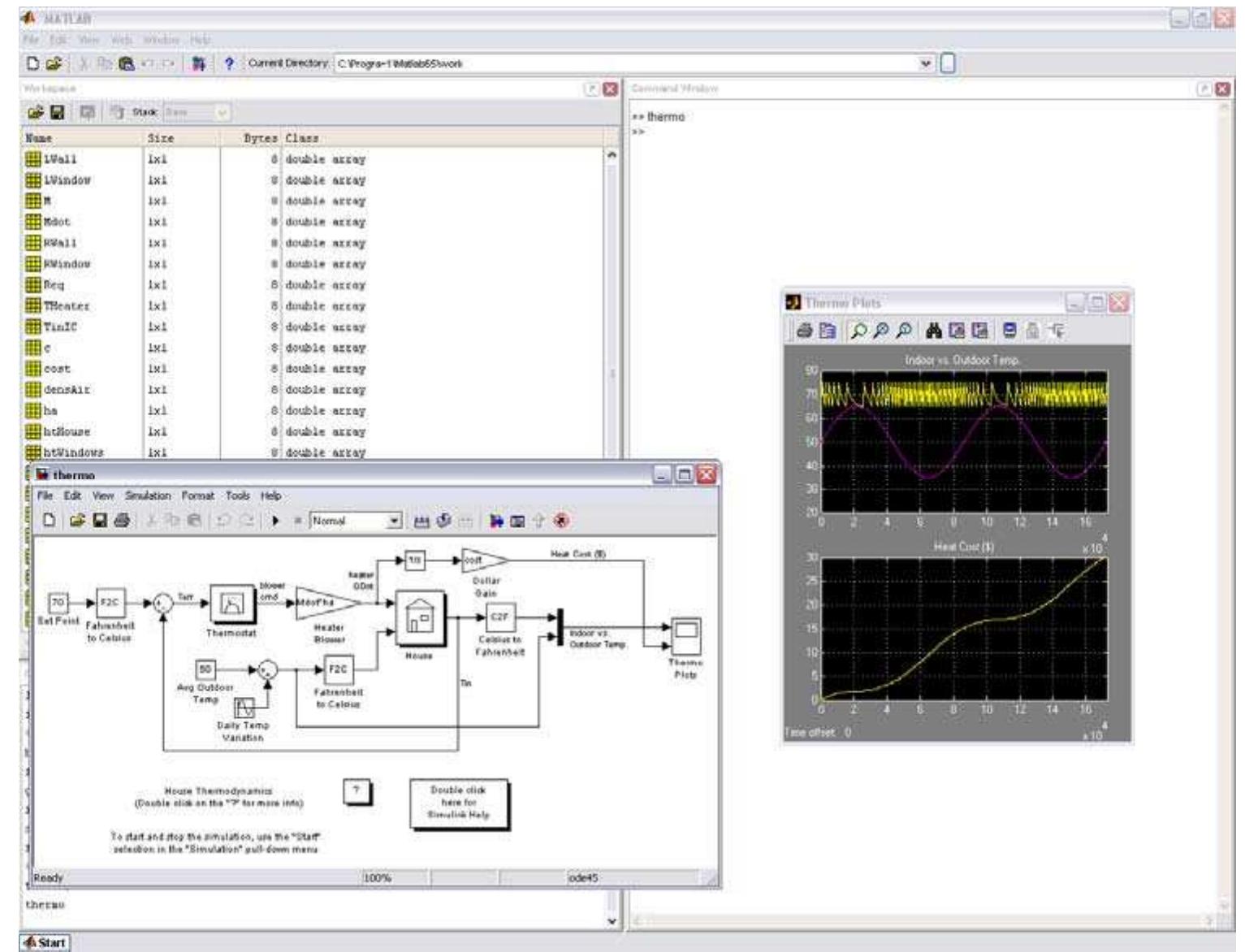Viewport: 1245px width, 952px height.
Task: Start the simulation in the thermo model
Action: pos(277,521)
